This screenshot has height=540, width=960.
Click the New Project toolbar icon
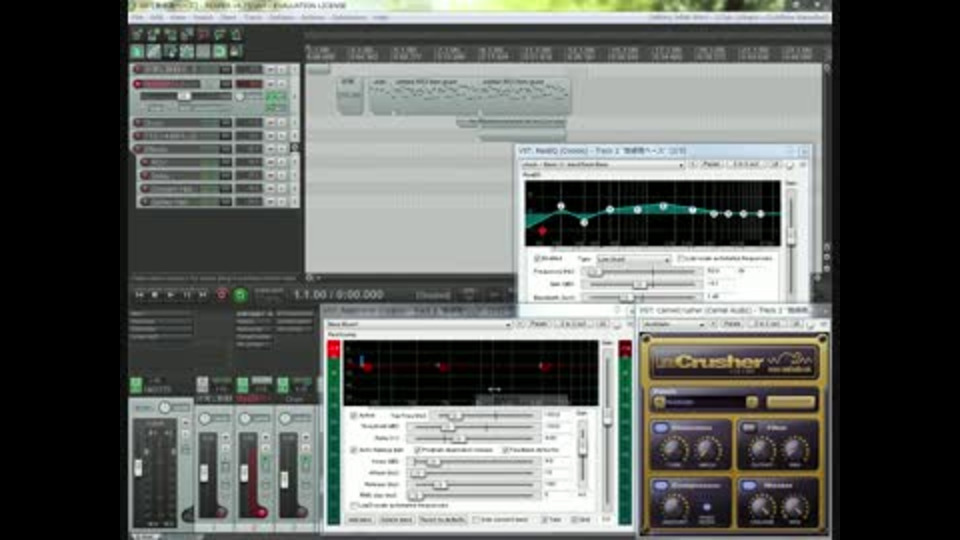pyautogui.click(x=137, y=34)
